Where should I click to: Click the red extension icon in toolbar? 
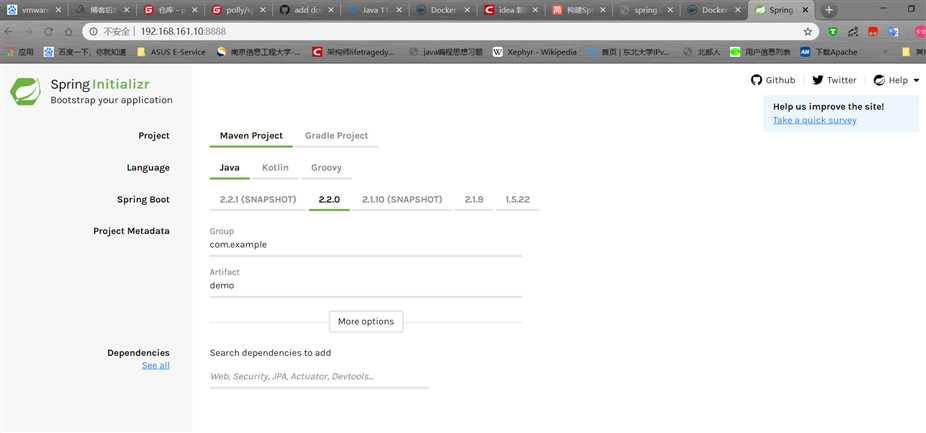pos(873,31)
